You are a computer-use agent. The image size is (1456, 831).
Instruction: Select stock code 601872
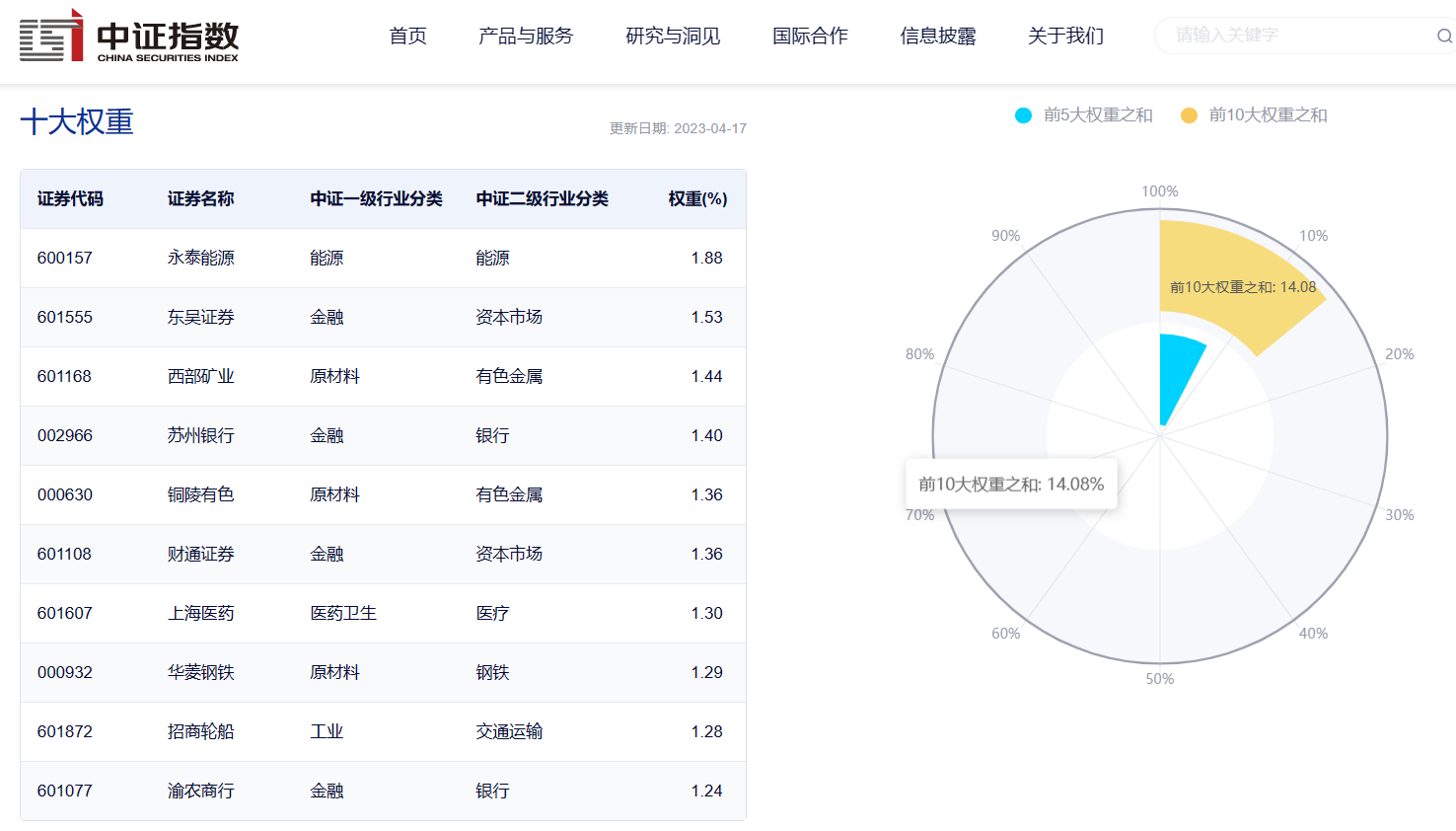point(65,732)
